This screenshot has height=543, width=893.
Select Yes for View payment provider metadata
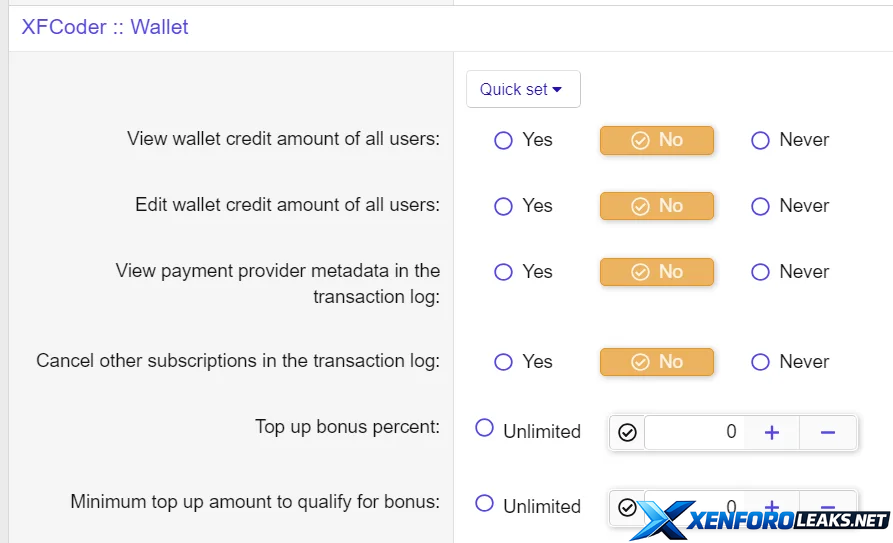pyautogui.click(x=504, y=272)
